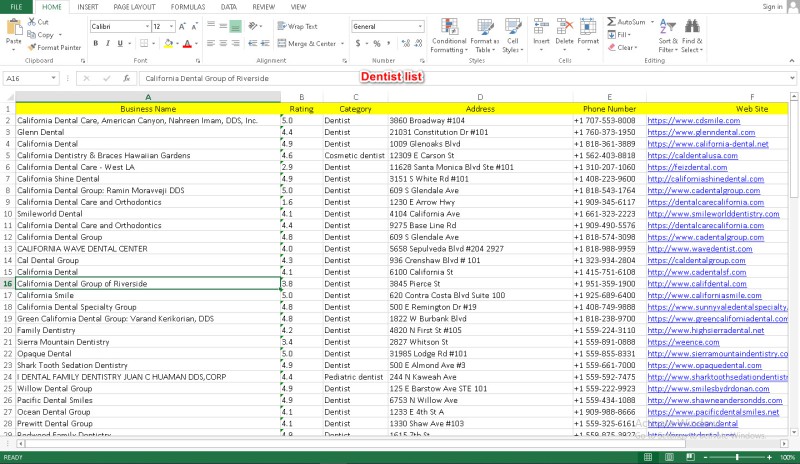Click the Increase Indent icon
Viewport: 800px width, 464px height.
pos(265,43)
